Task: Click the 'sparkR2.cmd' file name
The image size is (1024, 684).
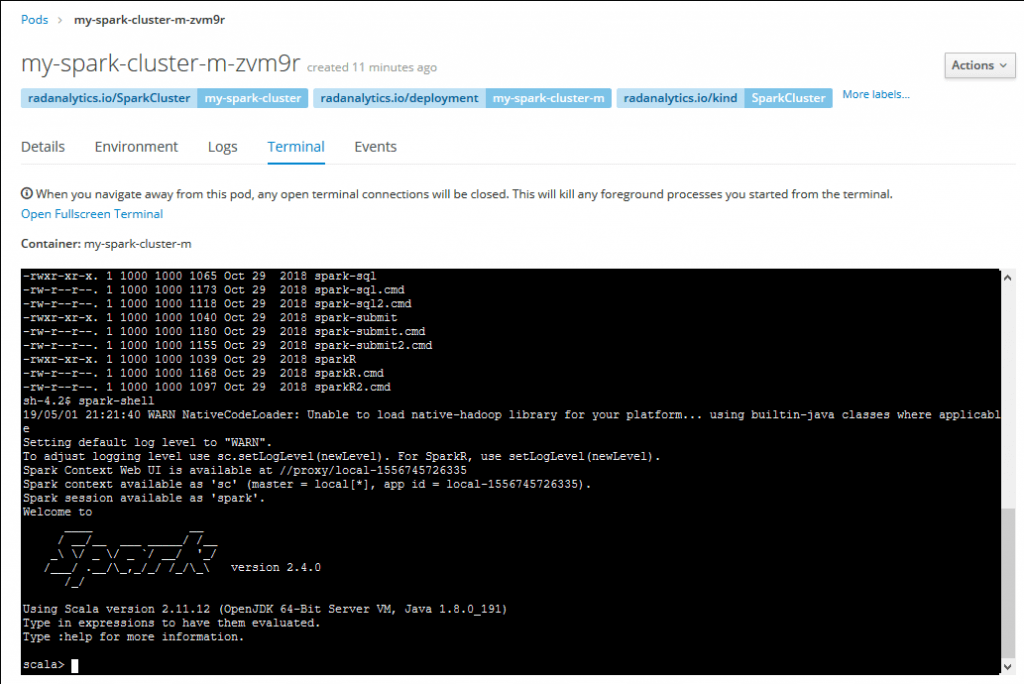Action: (353, 387)
